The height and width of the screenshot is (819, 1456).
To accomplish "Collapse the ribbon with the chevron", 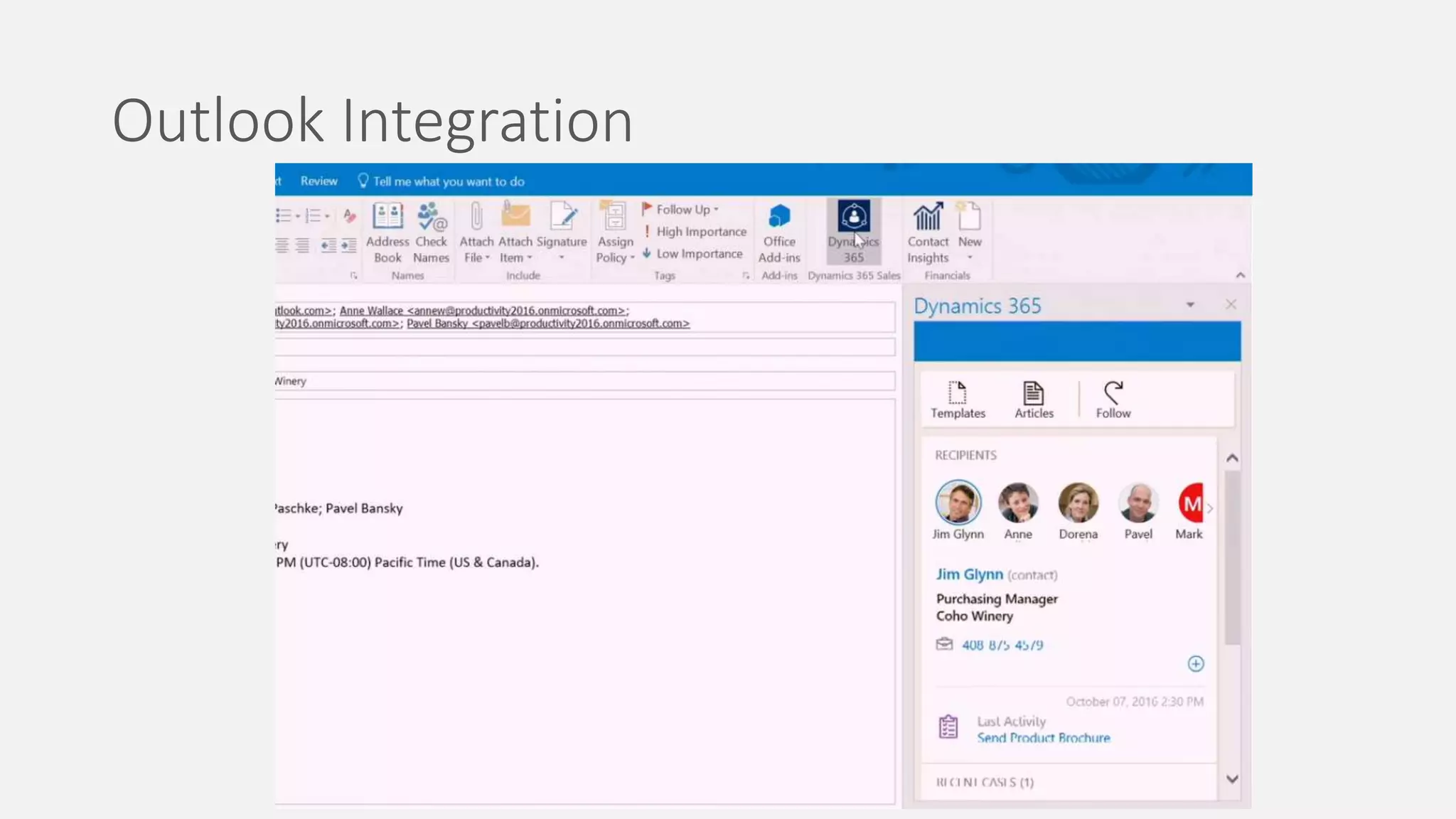I will [1241, 275].
